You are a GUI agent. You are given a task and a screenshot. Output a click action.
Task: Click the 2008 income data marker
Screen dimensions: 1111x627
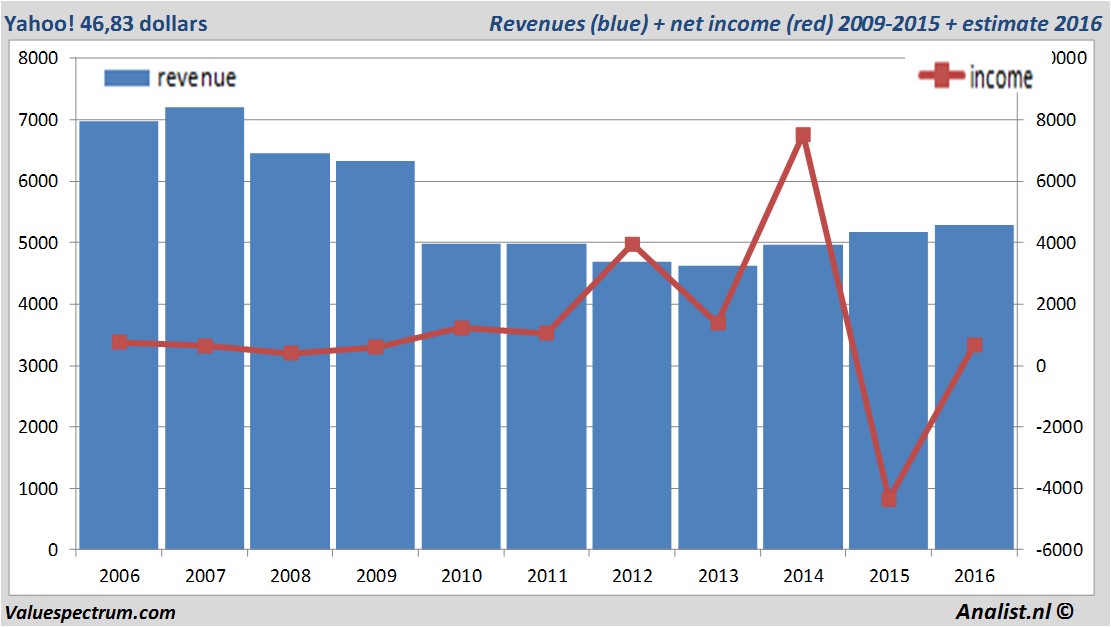pos(291,353)
